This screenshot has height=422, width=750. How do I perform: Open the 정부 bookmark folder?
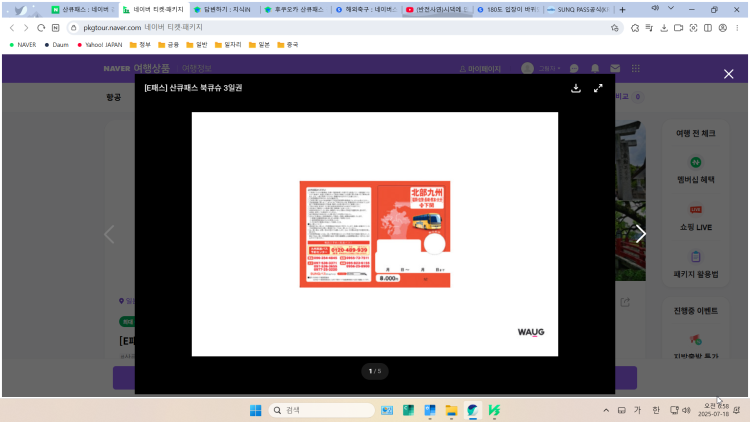(140, 44)
